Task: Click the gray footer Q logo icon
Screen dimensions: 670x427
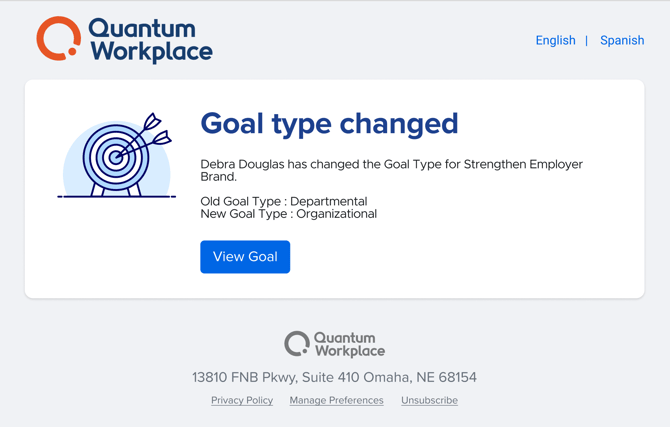Action: pos(296,344)
